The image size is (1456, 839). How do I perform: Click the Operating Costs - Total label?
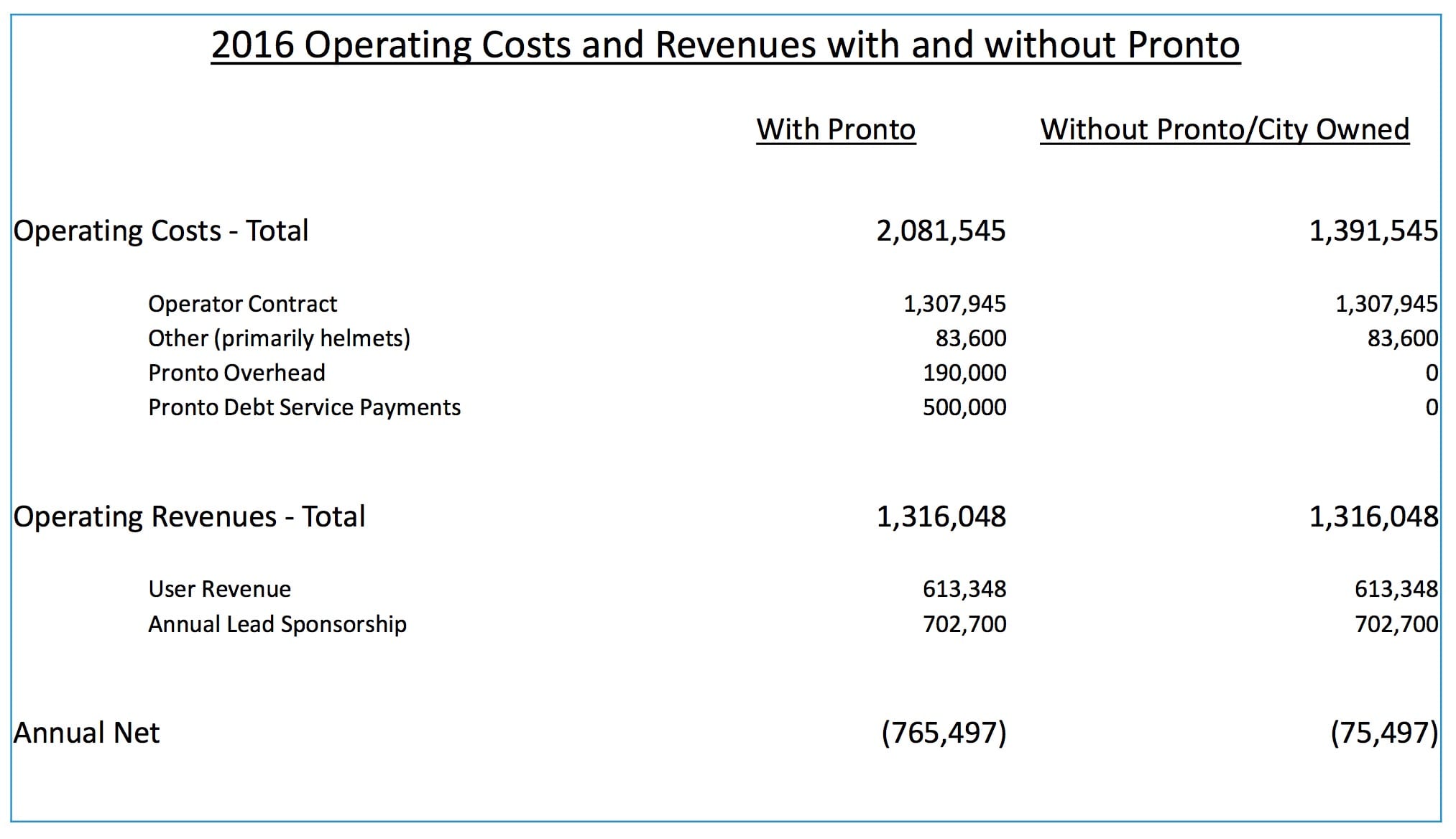coord(161,231)
